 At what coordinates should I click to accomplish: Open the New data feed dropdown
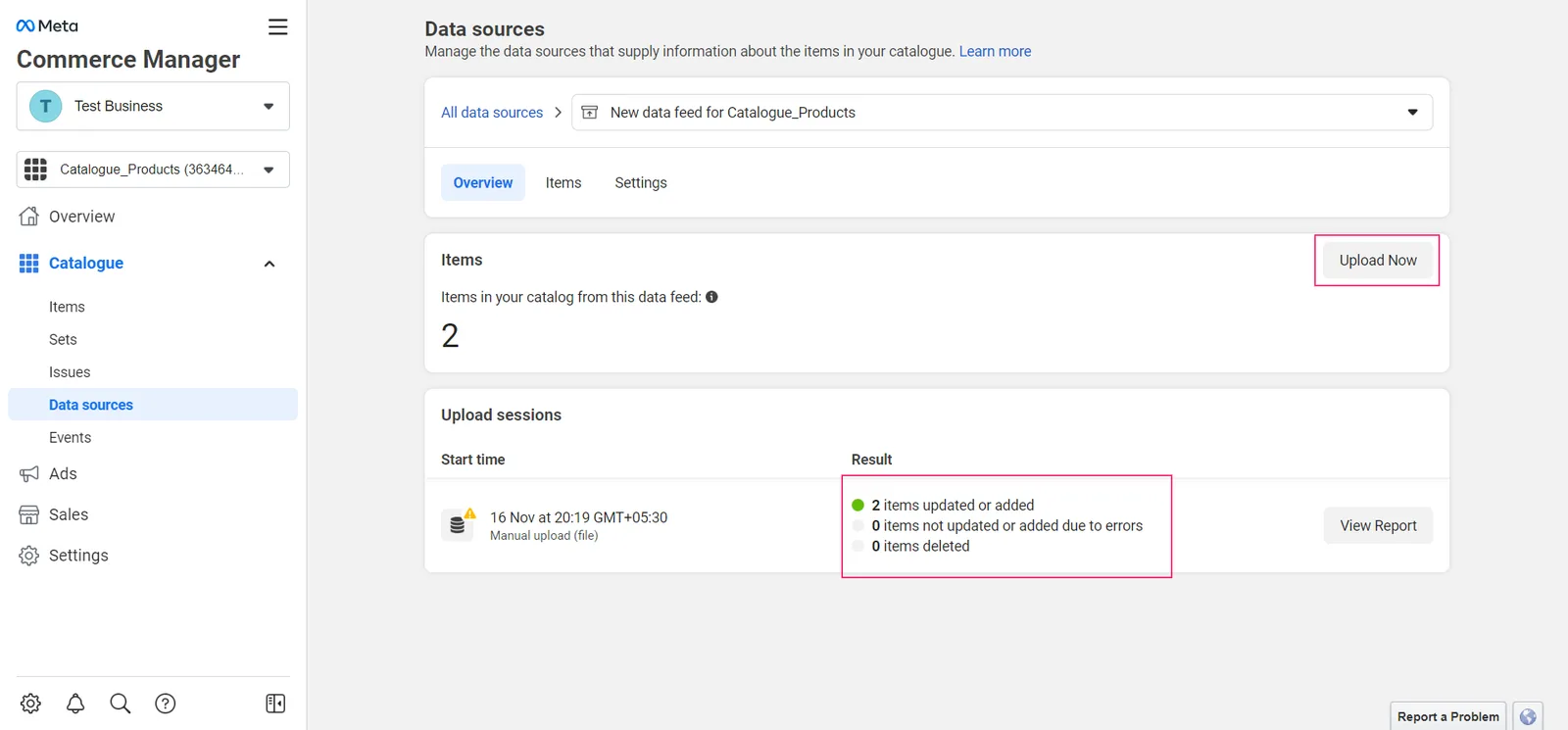tap(1003, 113)
